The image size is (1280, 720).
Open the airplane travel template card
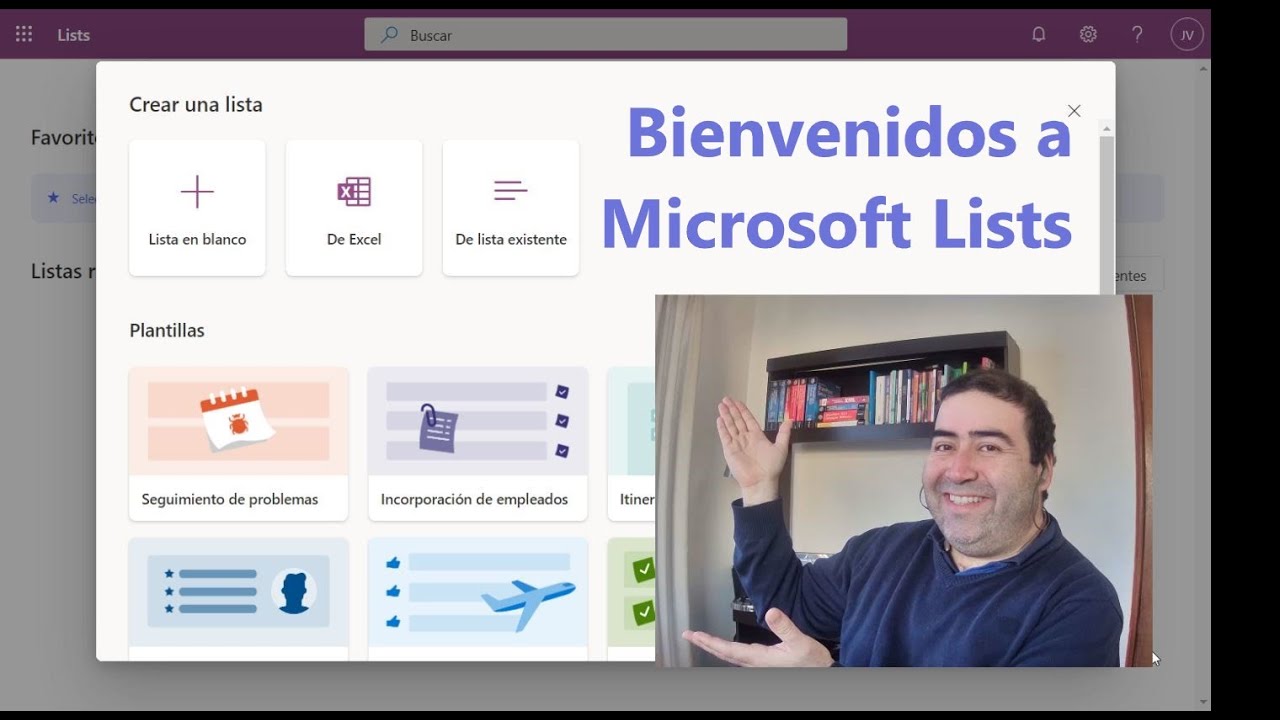click(x=478, y=599)
